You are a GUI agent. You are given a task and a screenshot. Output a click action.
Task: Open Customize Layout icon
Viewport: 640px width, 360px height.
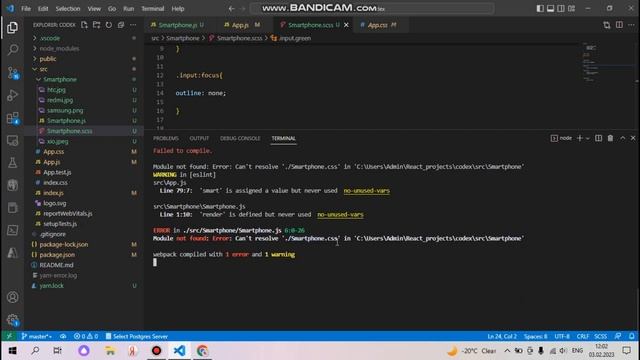[572, 9]
